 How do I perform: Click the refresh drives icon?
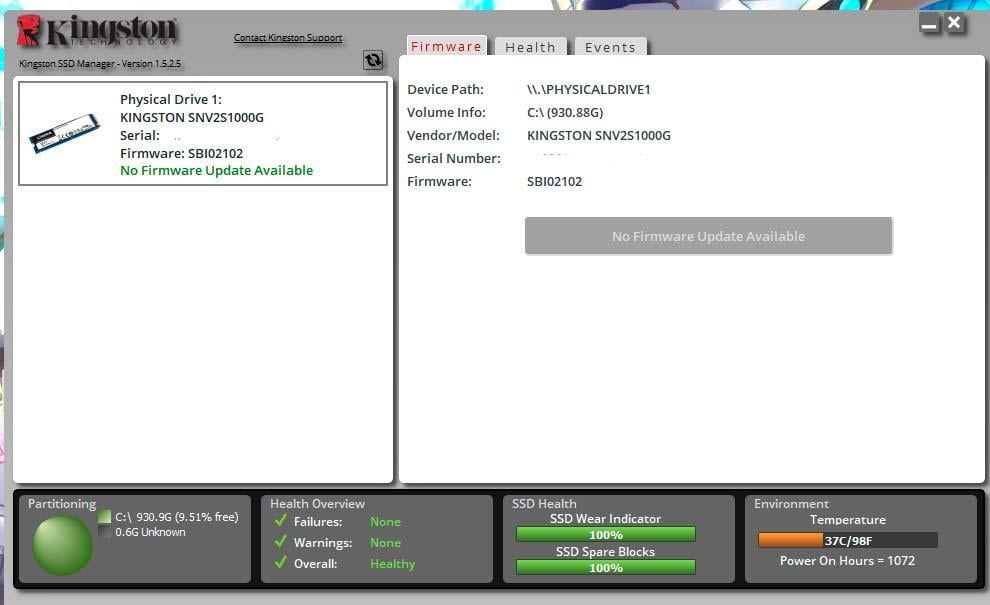pyautogui.click(x=373, y=60)
